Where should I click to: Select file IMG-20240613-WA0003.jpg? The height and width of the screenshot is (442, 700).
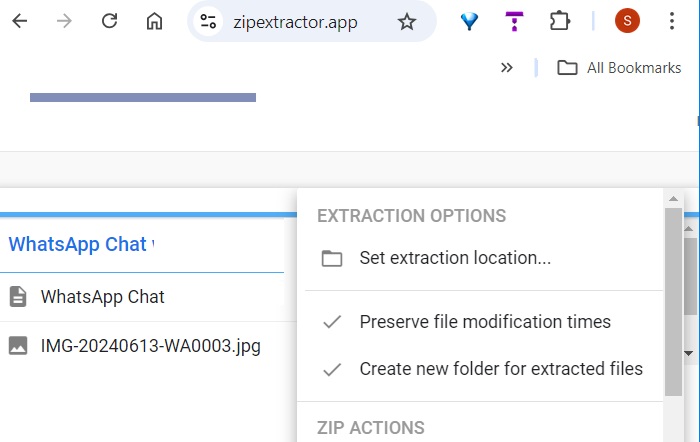(148, 346)
